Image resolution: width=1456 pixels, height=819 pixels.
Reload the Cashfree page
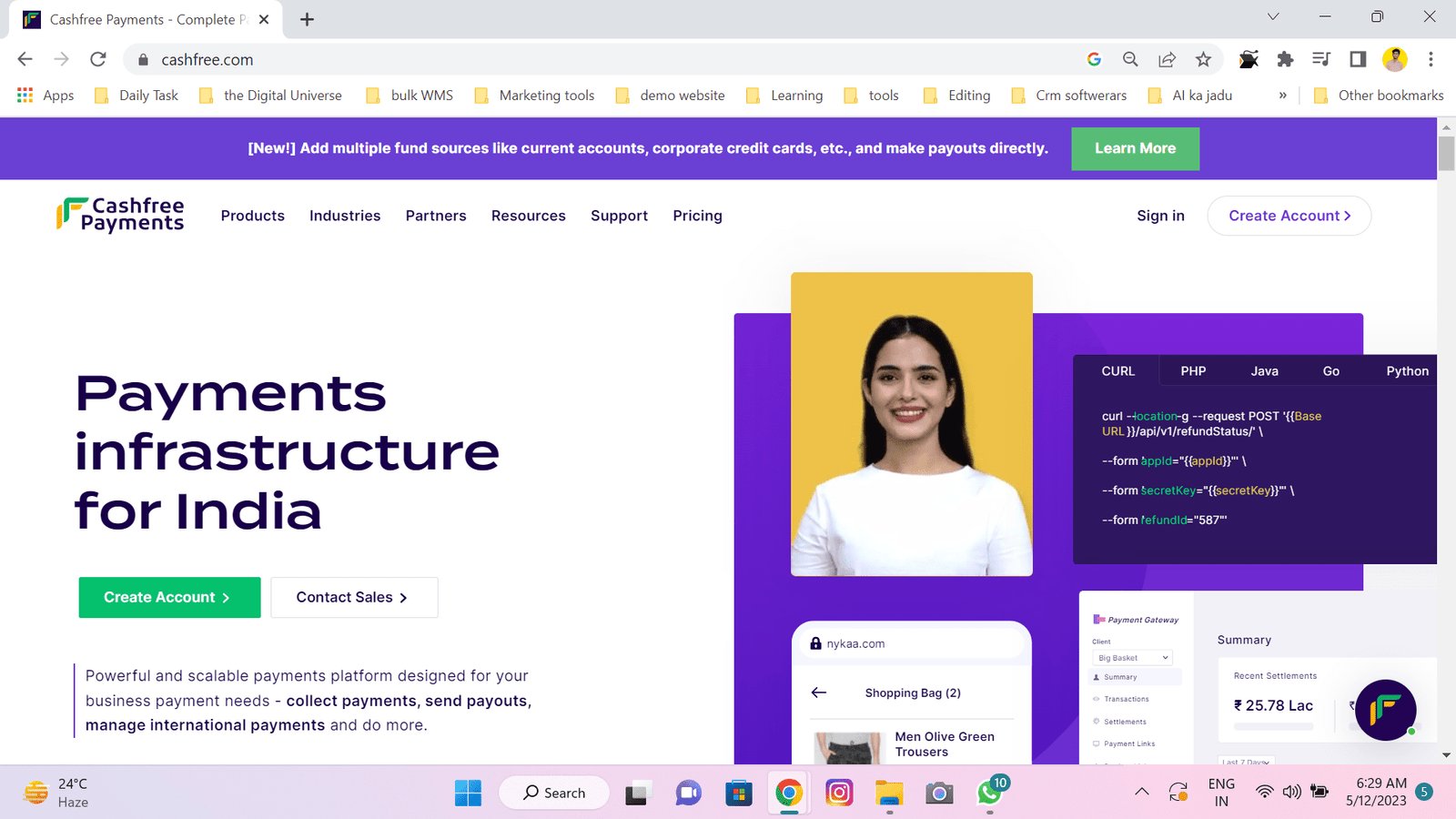point(98,59)
